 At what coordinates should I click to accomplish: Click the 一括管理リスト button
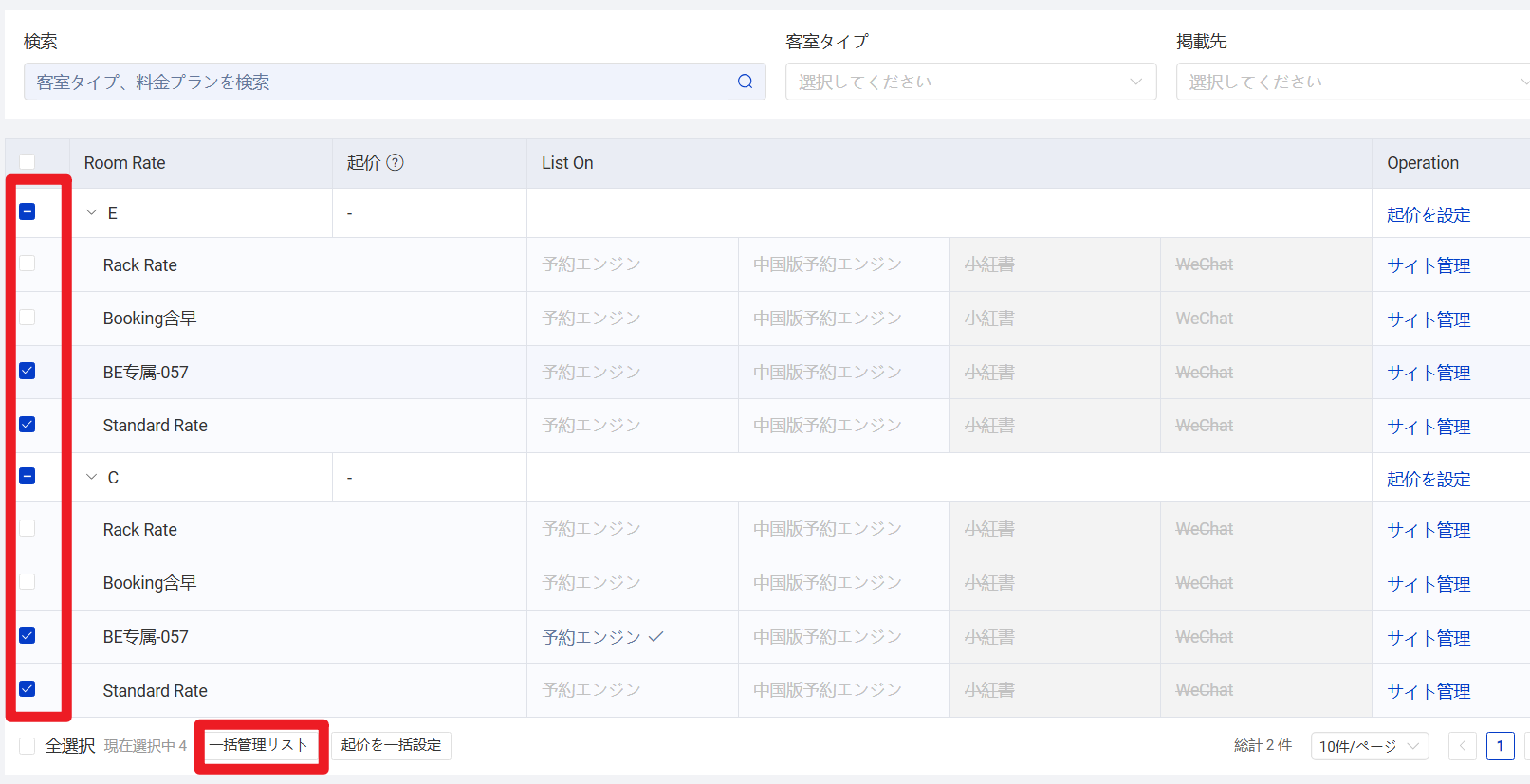[x=260, y=745]
